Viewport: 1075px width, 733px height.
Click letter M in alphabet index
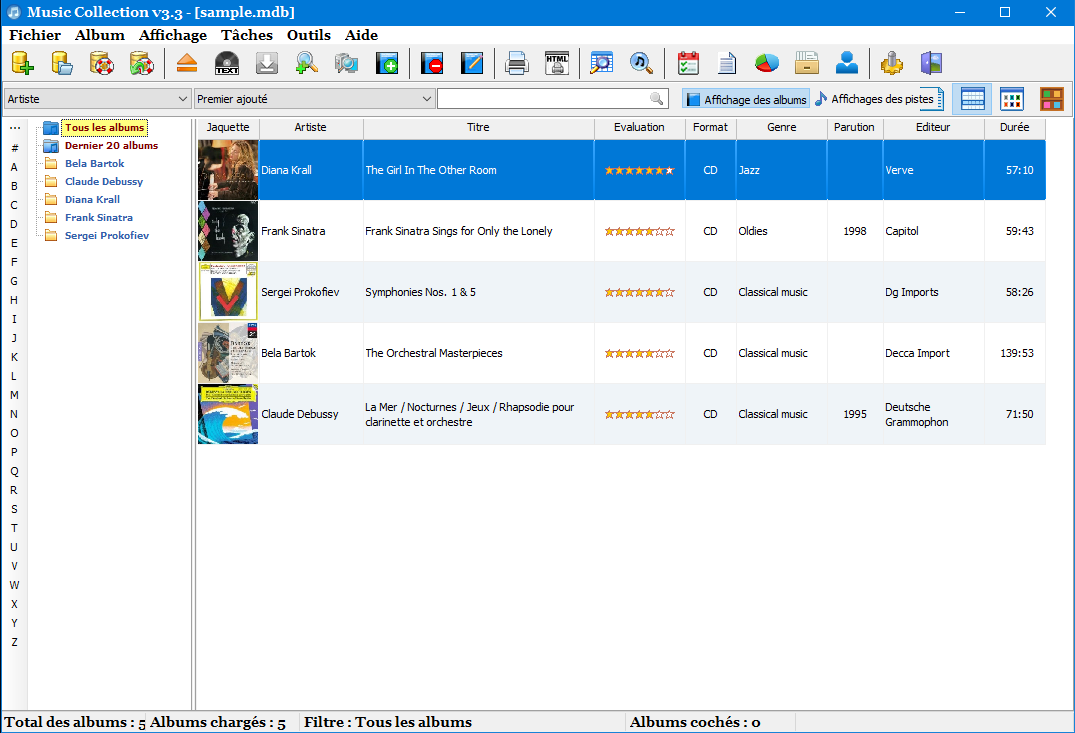[14, 395]
